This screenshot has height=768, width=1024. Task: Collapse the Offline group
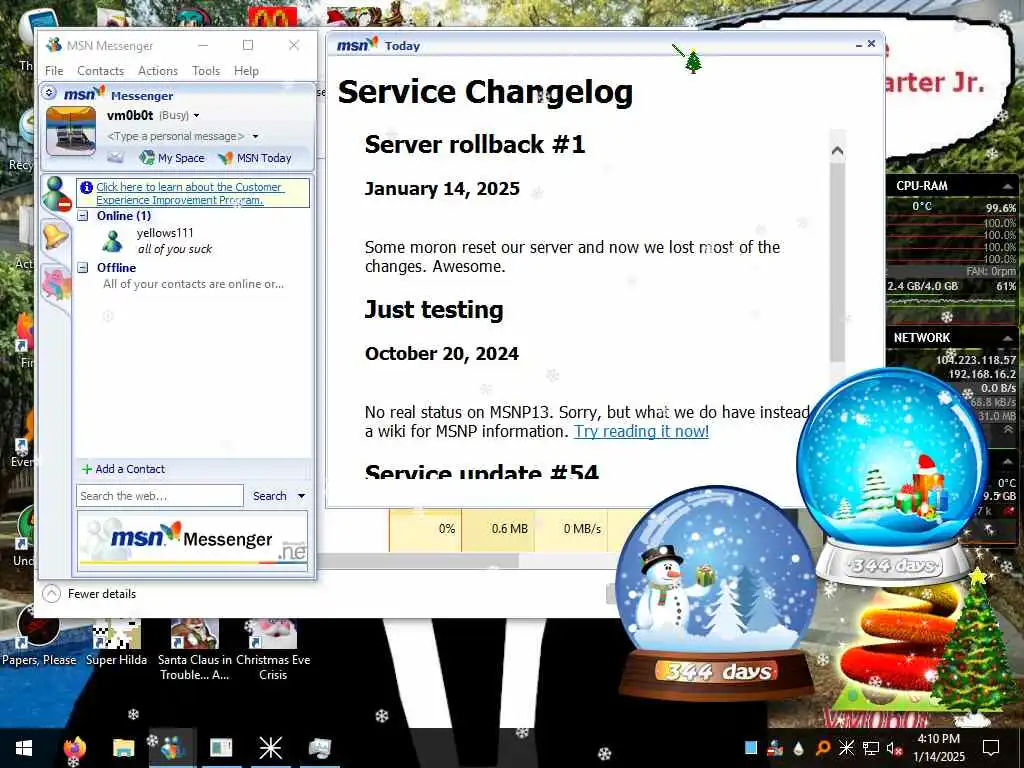(82, 267)
